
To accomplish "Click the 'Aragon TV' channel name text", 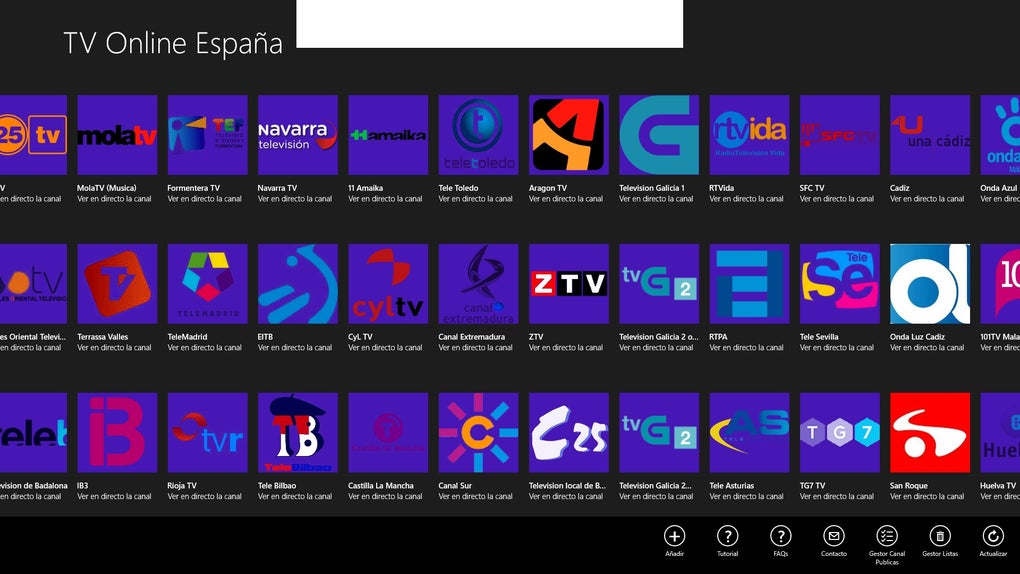I will click(x=548, y=188).
